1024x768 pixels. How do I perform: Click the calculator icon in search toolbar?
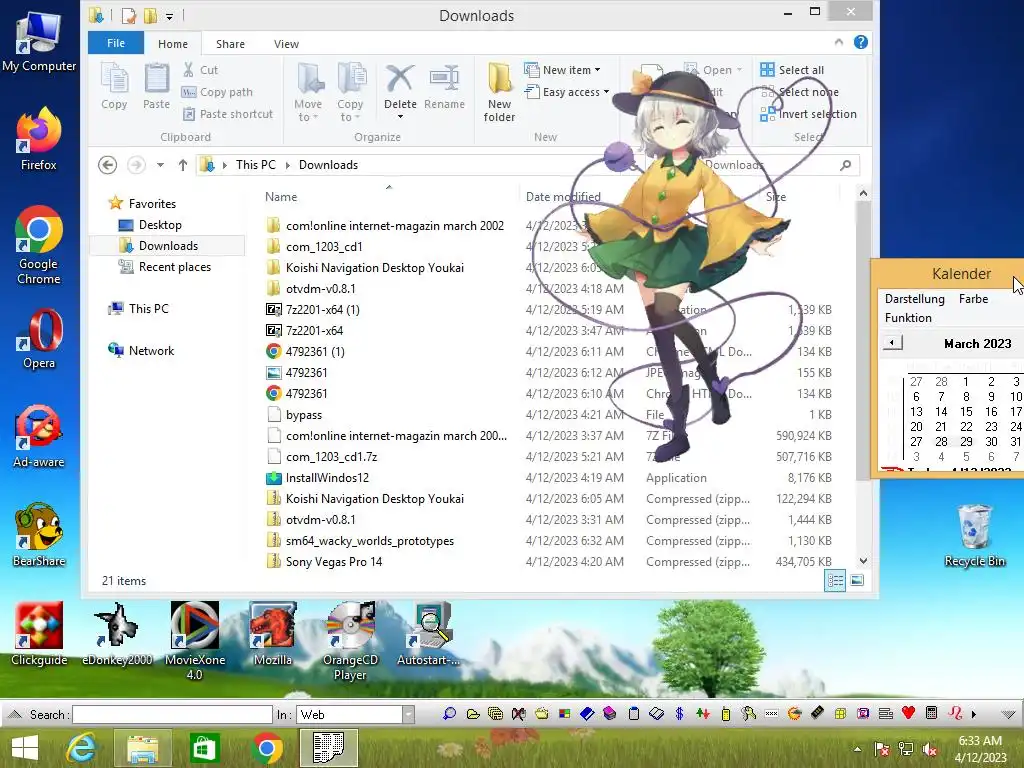point(932,713)
